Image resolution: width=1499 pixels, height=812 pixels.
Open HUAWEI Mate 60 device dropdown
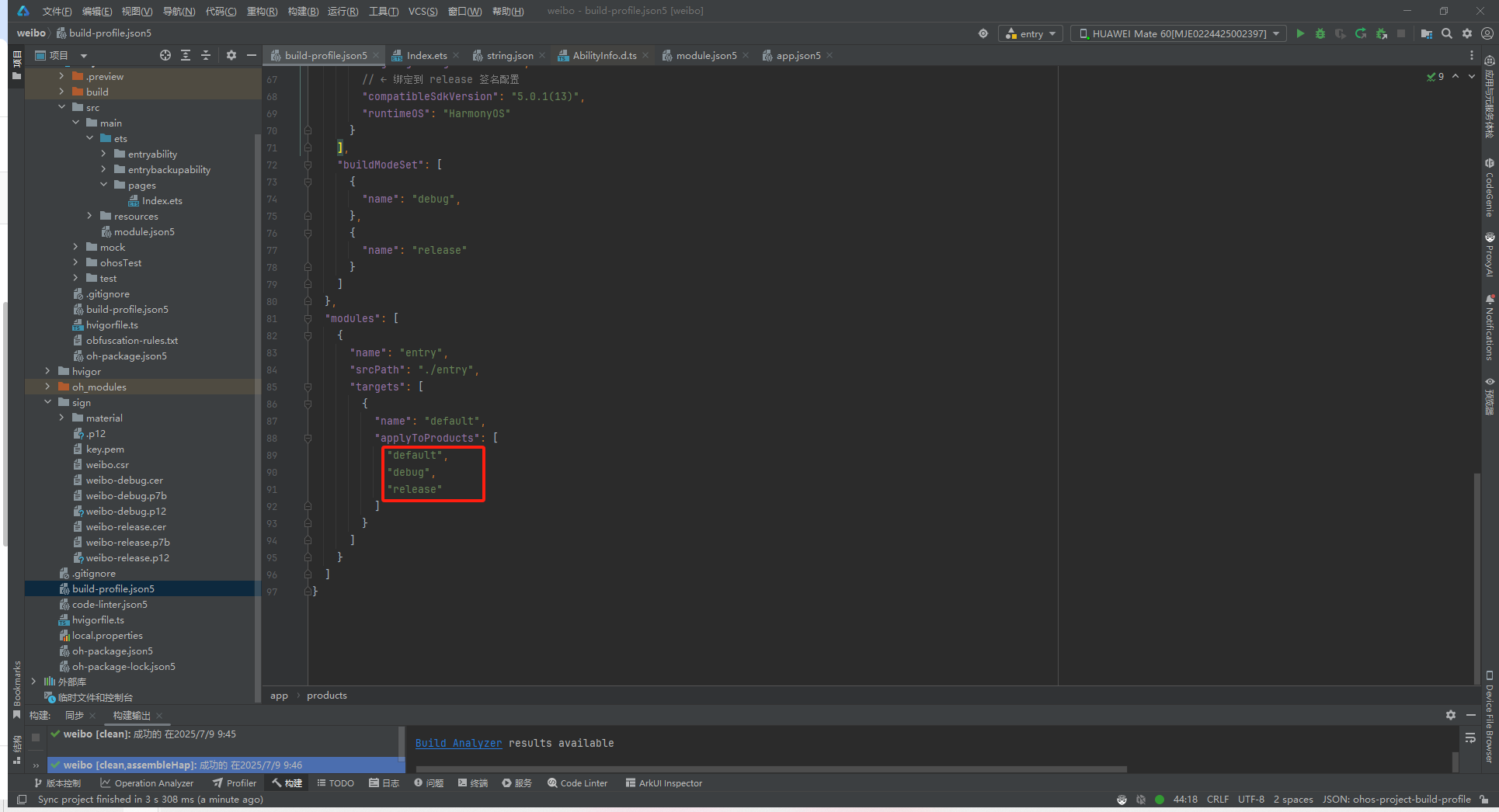click(x=1178, y=33)
